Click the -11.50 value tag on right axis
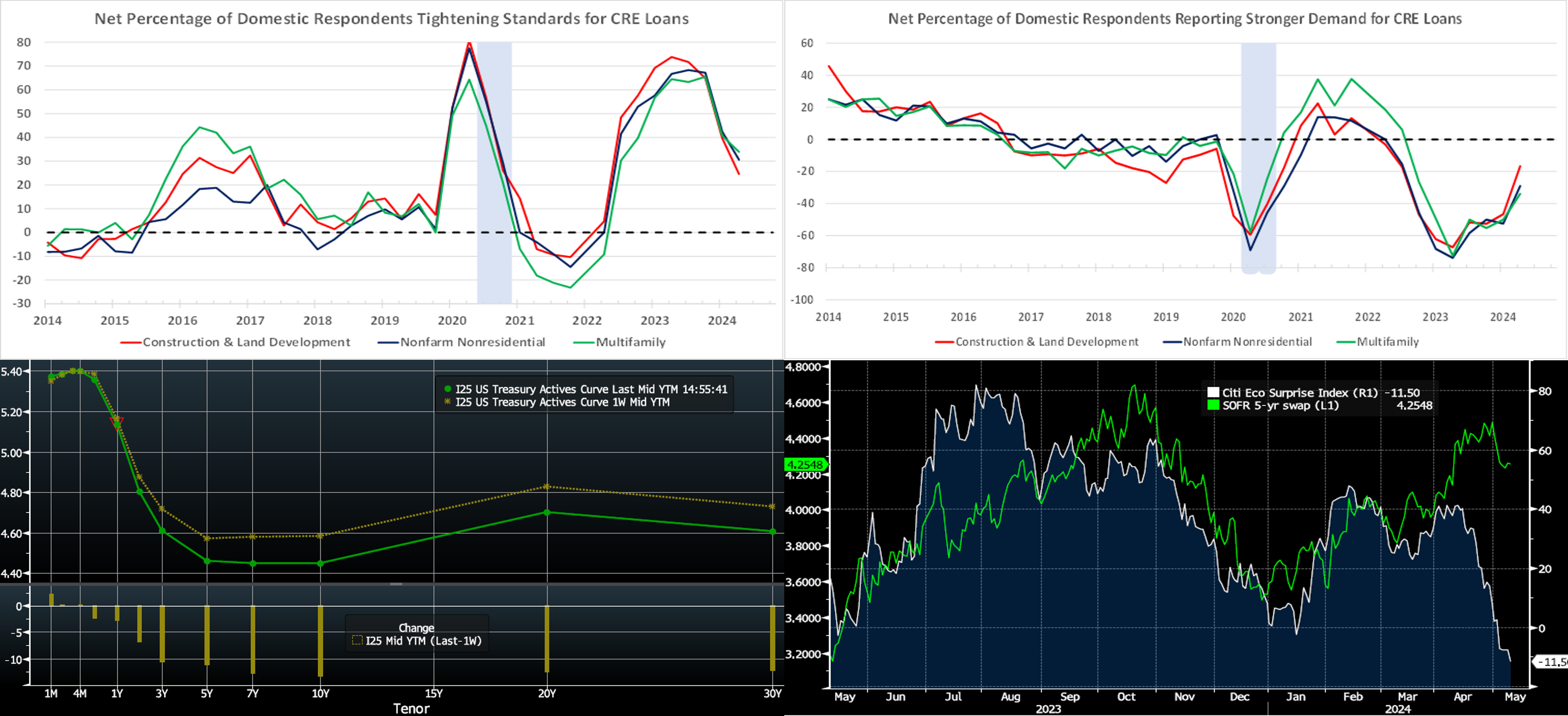 click(x=1552, y=661)
